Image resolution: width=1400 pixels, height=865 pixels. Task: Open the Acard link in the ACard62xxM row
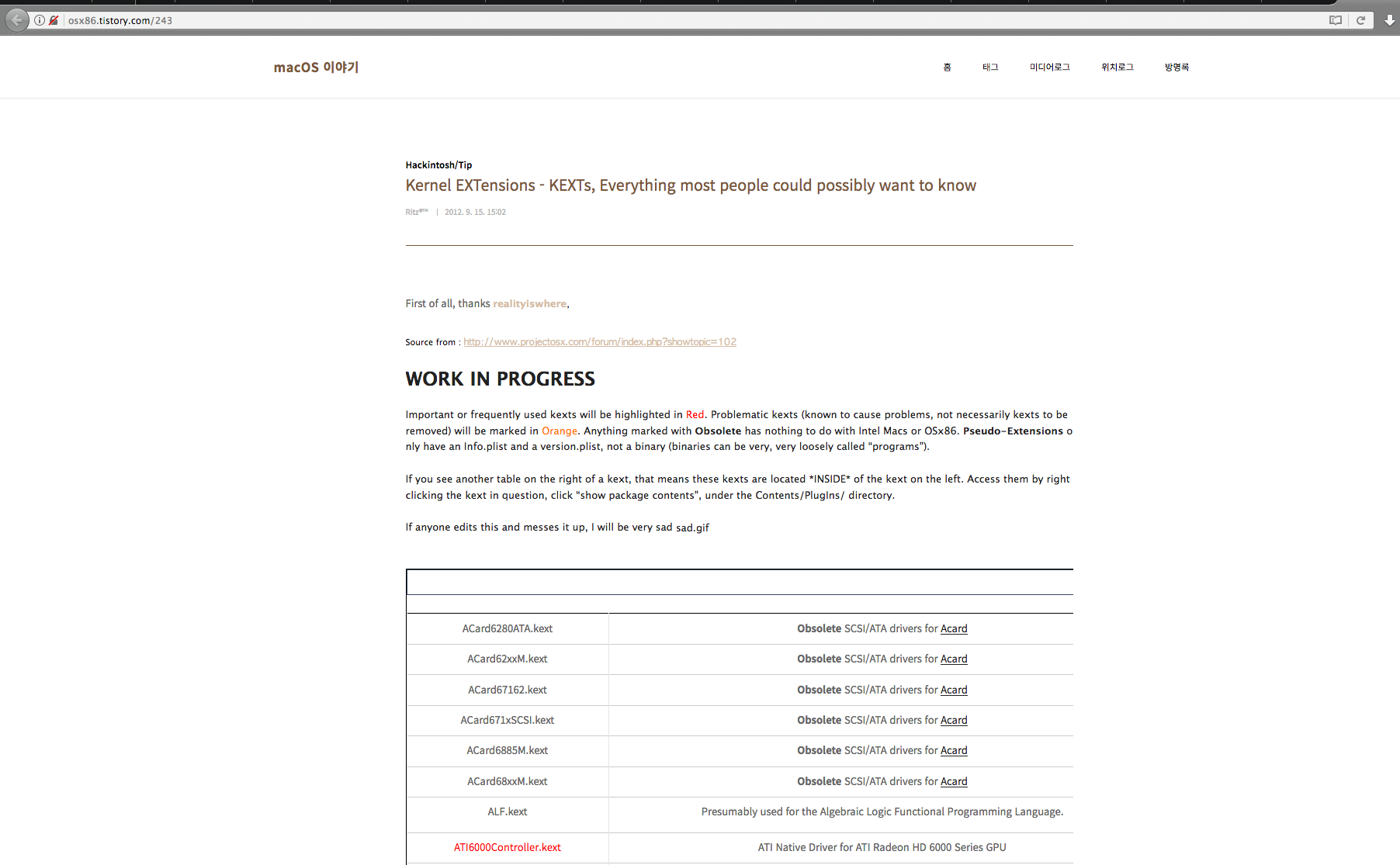(954, 659)
